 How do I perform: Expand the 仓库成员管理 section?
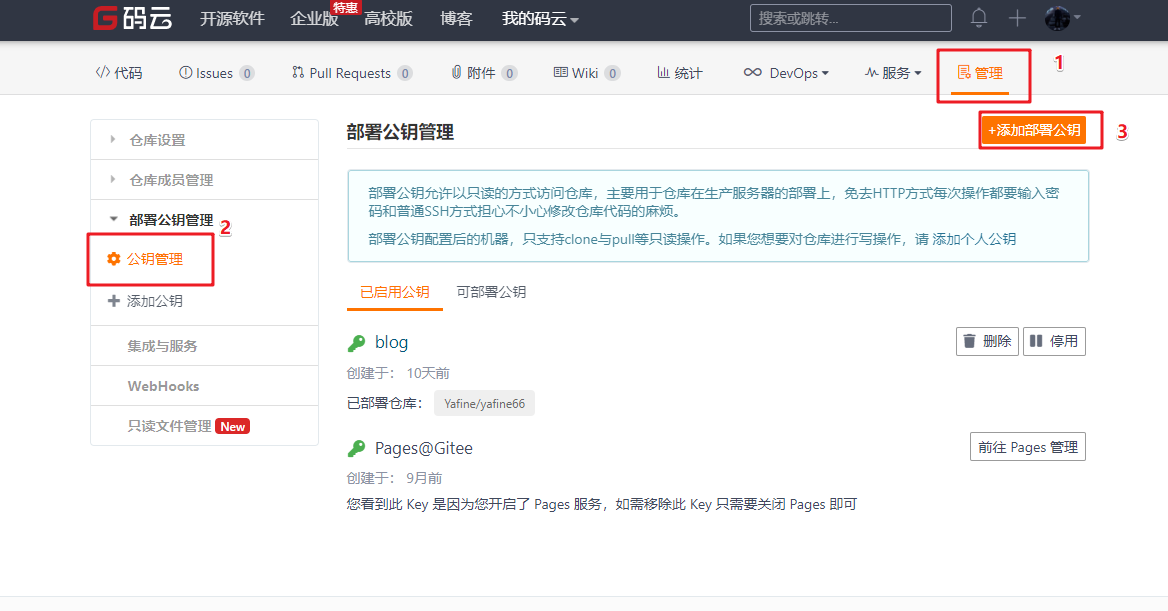171,180
